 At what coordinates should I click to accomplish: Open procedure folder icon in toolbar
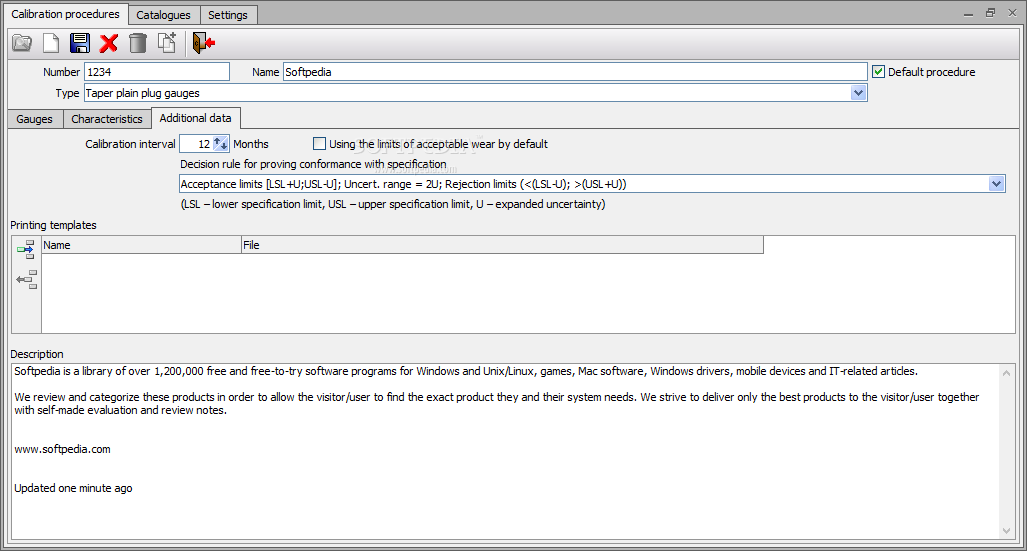22,43
